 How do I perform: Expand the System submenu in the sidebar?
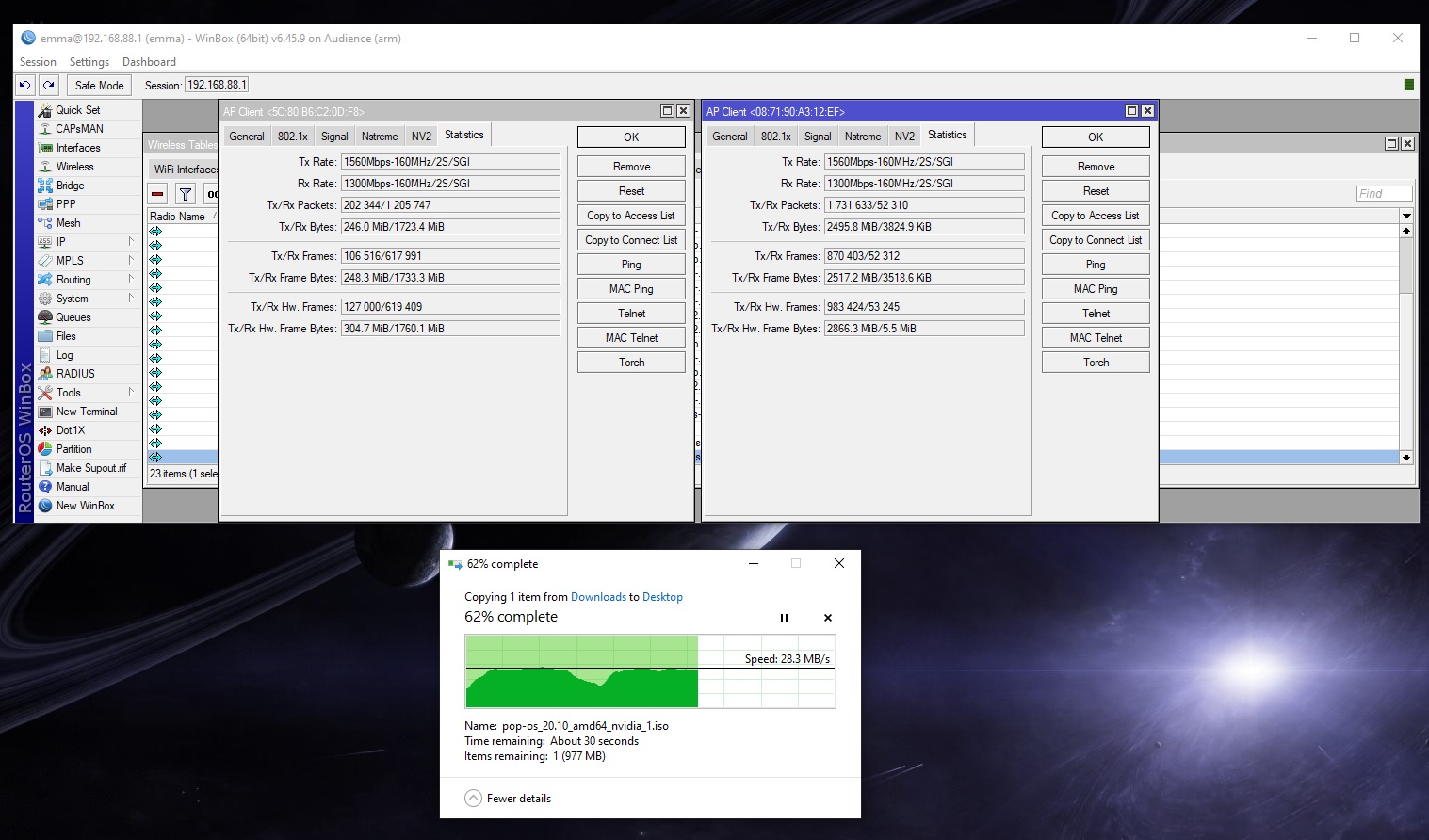tap(131, 299)
